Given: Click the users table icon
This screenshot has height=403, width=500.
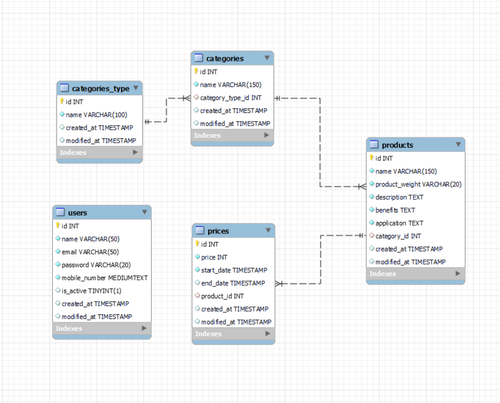Looking at the screenshot, I should (60, 212).
